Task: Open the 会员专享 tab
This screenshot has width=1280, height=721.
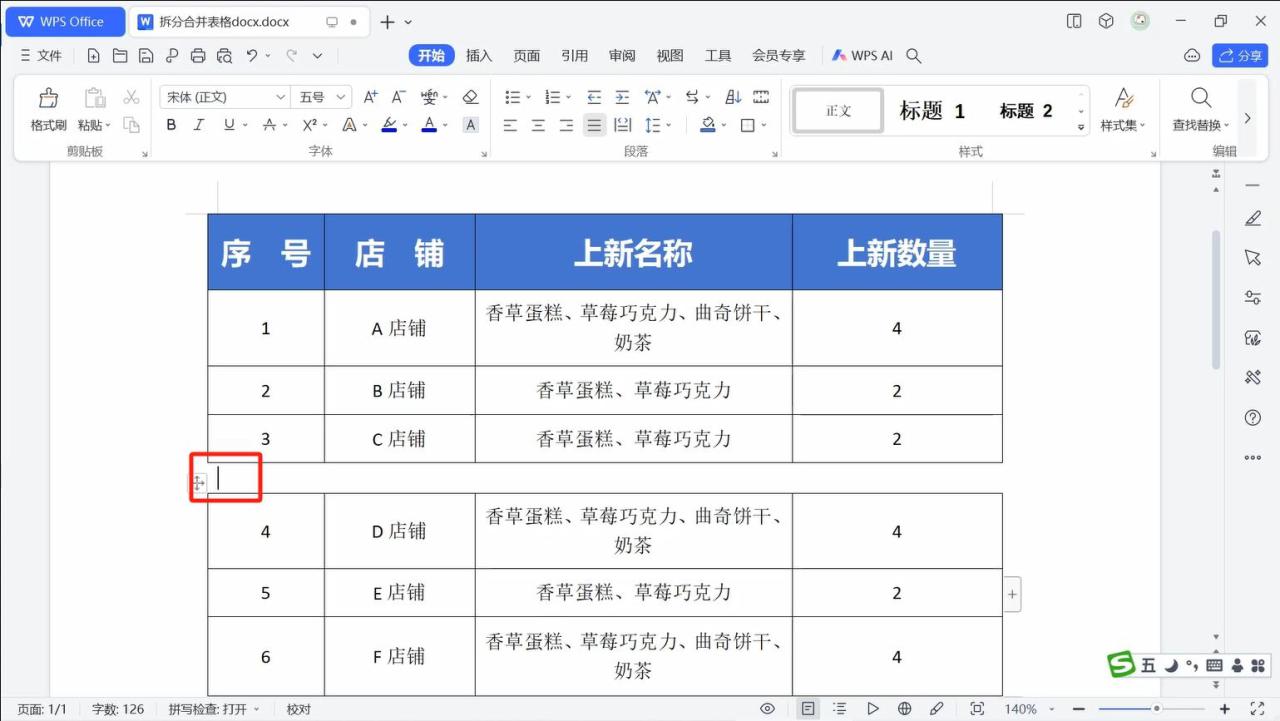Action: click(x=779, y=56)
